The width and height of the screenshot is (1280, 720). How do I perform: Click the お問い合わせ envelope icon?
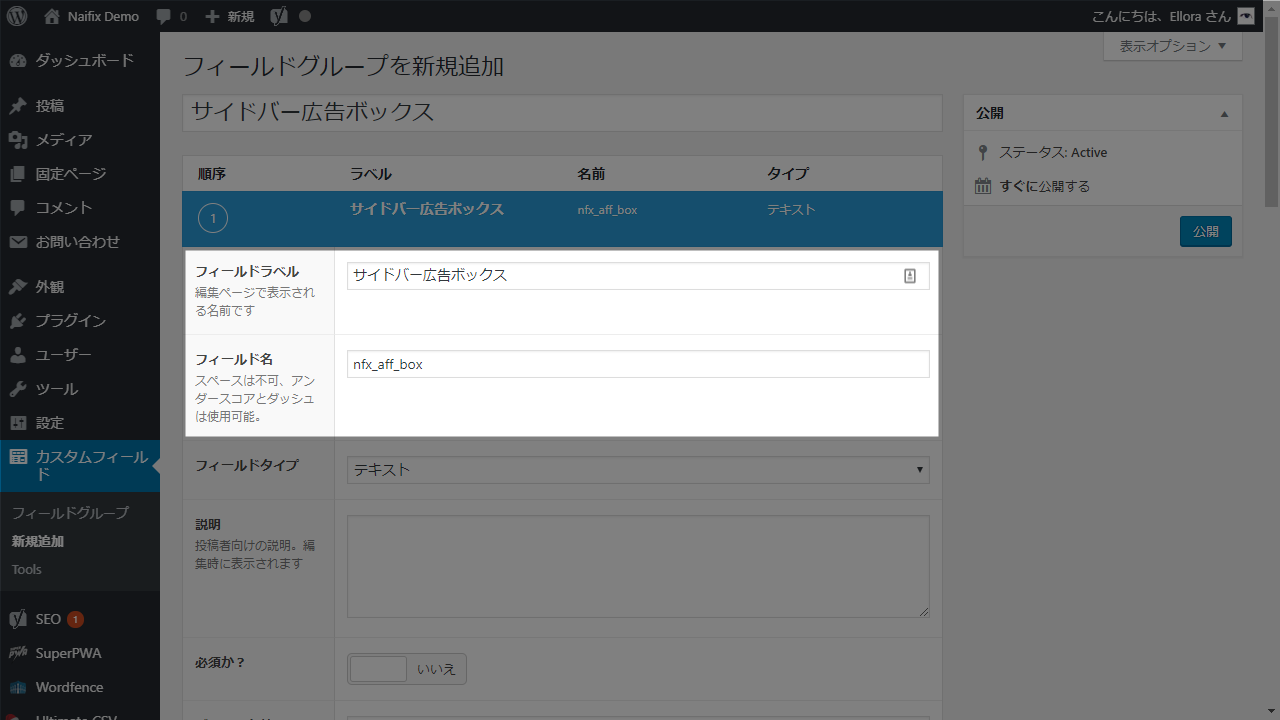18,242
